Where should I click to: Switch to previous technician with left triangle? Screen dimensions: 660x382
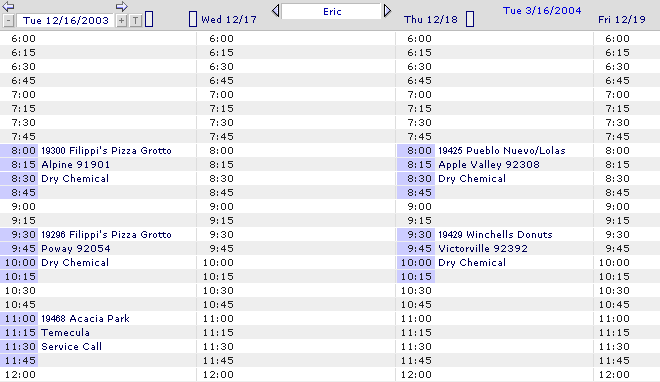276,11
